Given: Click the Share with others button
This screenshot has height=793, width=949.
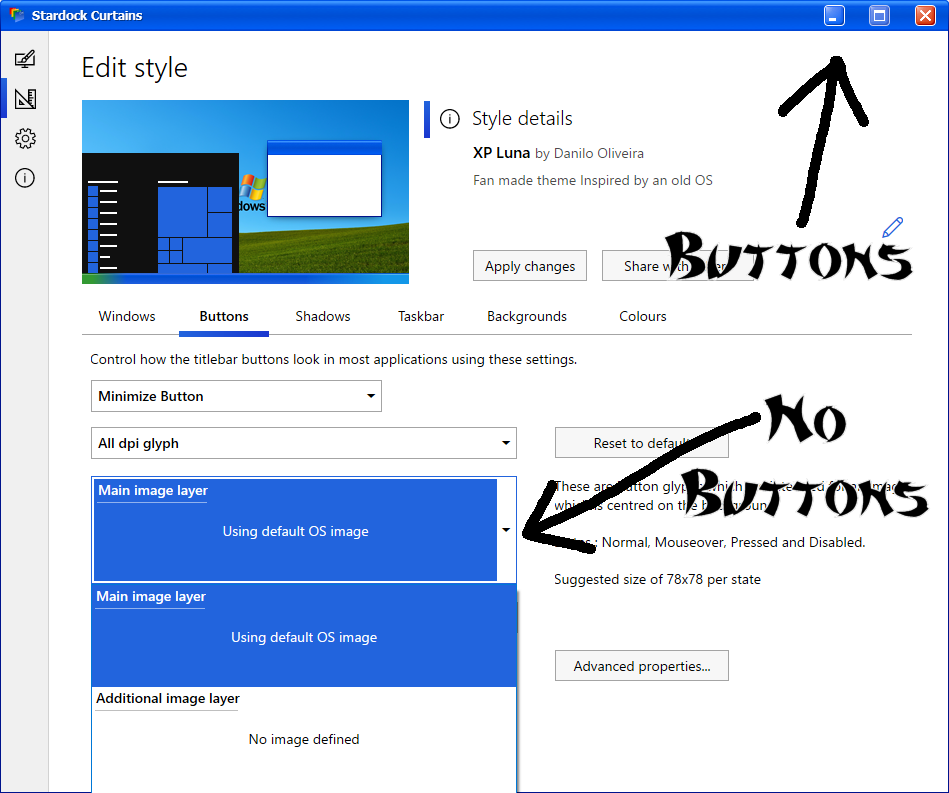Looking at the screenshot, I should (x=678, y=266).
